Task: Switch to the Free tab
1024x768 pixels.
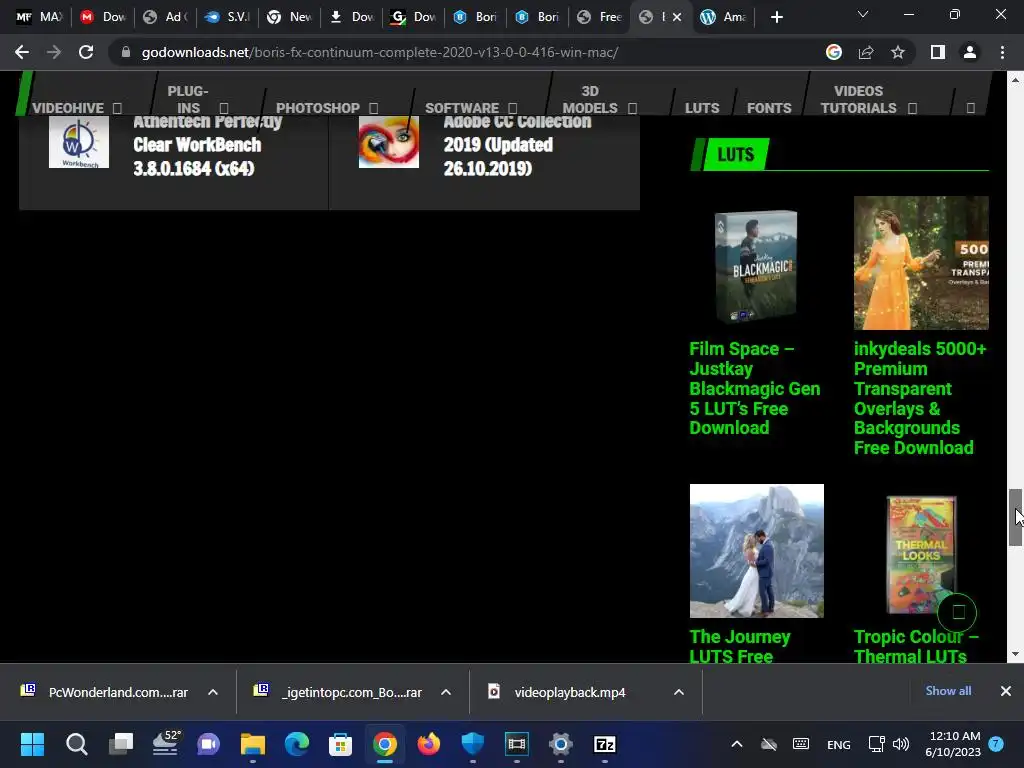Action: point(600,17)
